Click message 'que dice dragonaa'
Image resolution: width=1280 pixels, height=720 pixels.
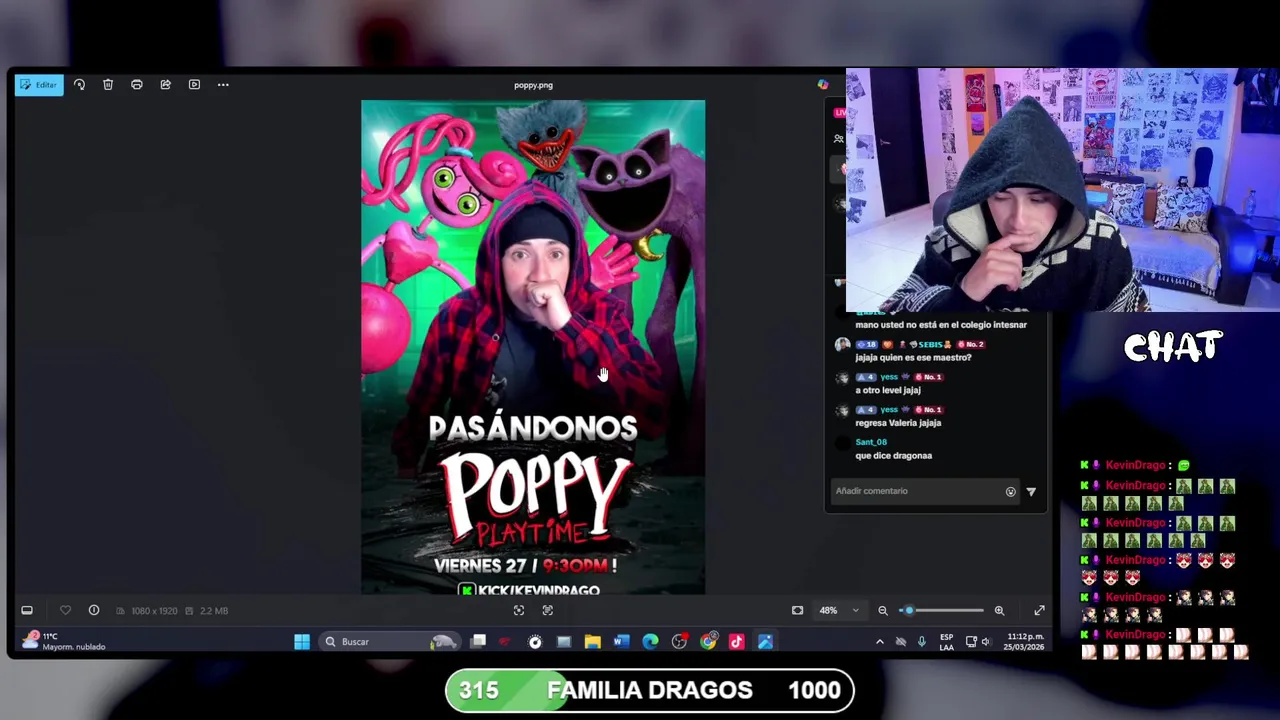click(894, 456)
